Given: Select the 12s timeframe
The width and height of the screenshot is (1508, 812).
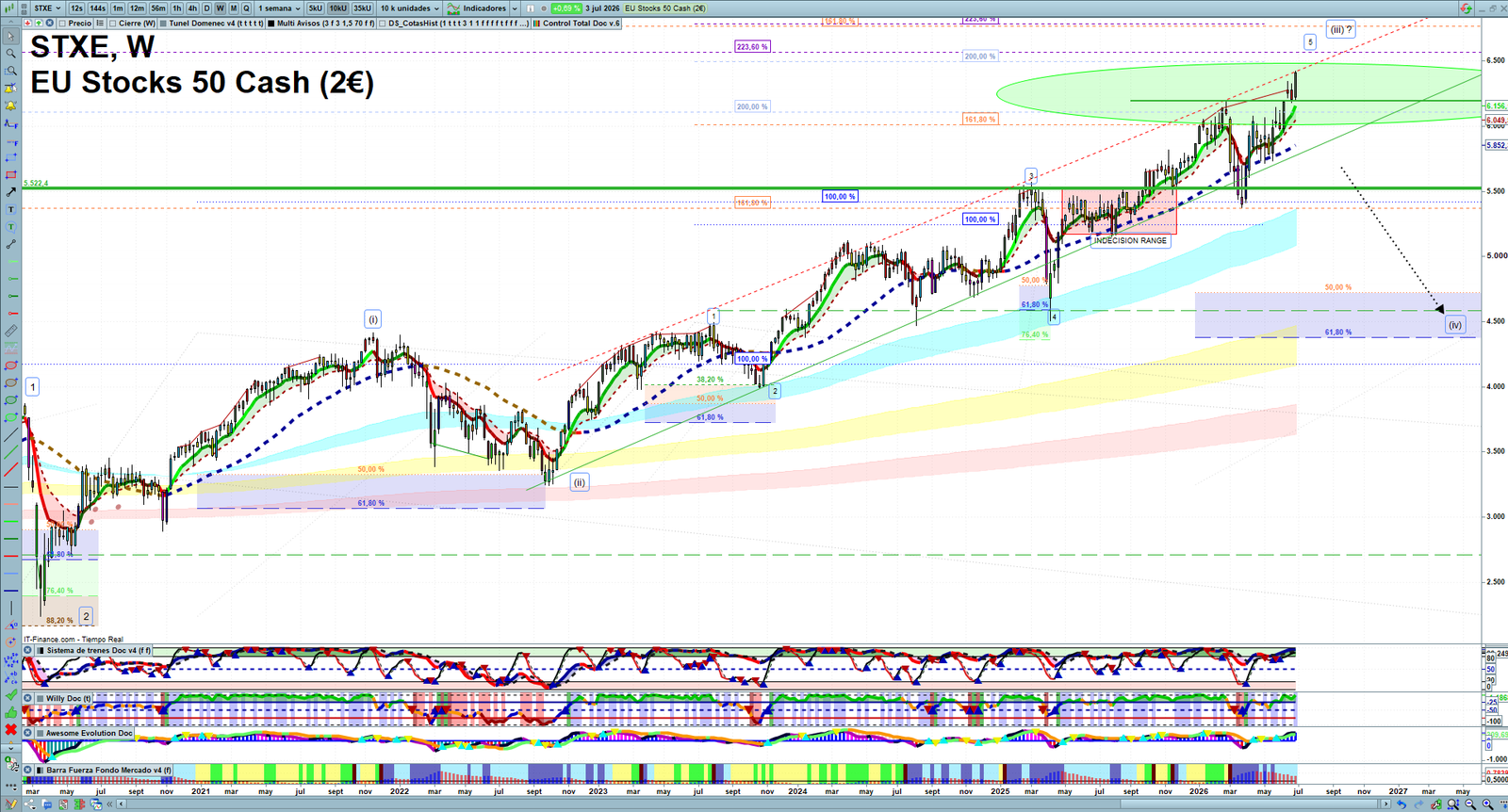Looking at the screenshot, I should (x=76, y=8).
